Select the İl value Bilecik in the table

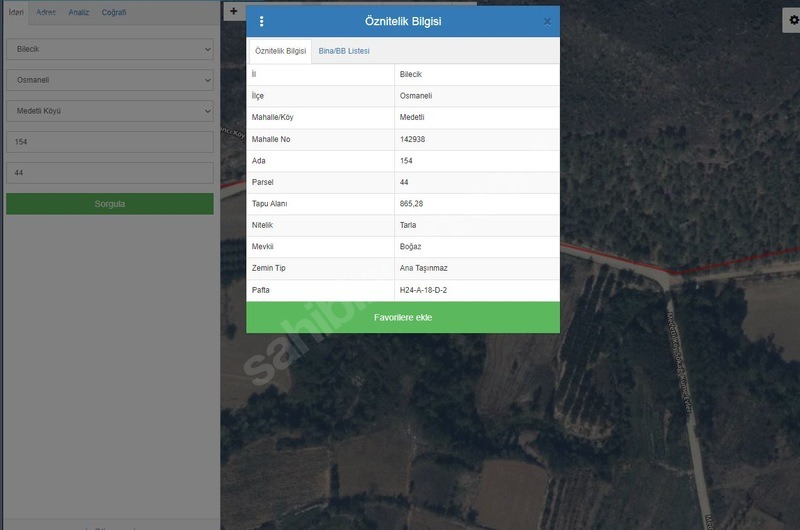tap(411, 74)
